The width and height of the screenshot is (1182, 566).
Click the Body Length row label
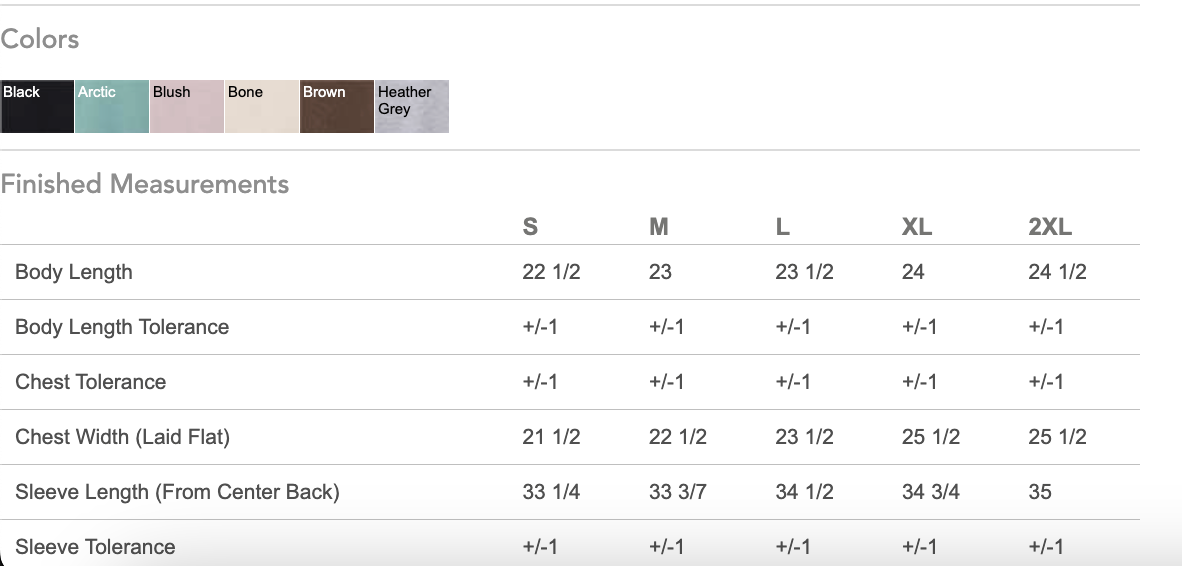point(74,272)
